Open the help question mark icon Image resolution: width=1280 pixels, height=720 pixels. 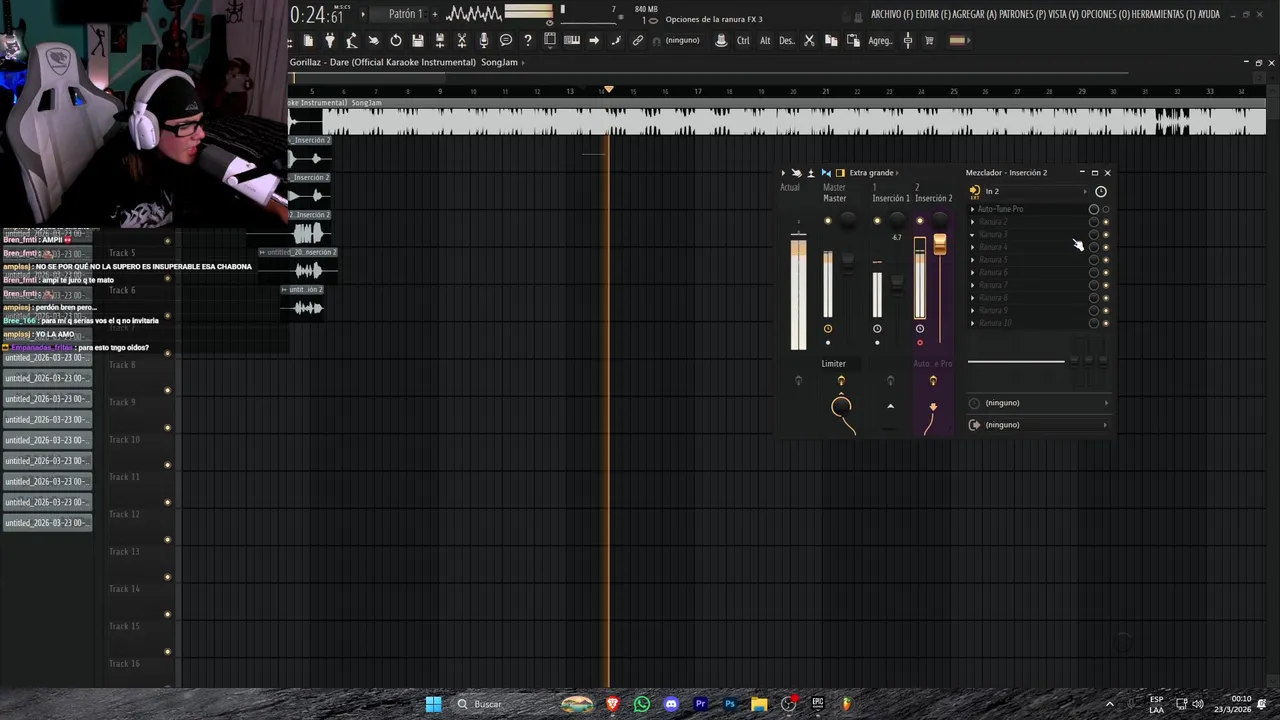tap(528, 41)
